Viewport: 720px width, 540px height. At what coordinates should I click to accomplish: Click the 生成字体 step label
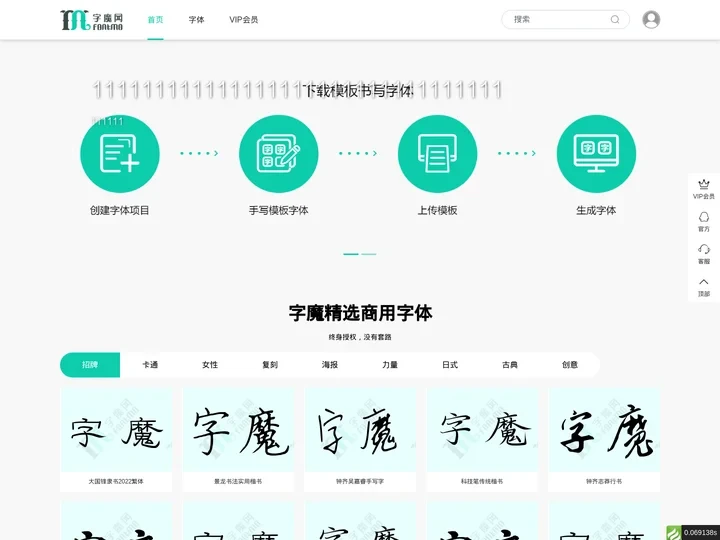pyautogui.click(x=596, y=210)
